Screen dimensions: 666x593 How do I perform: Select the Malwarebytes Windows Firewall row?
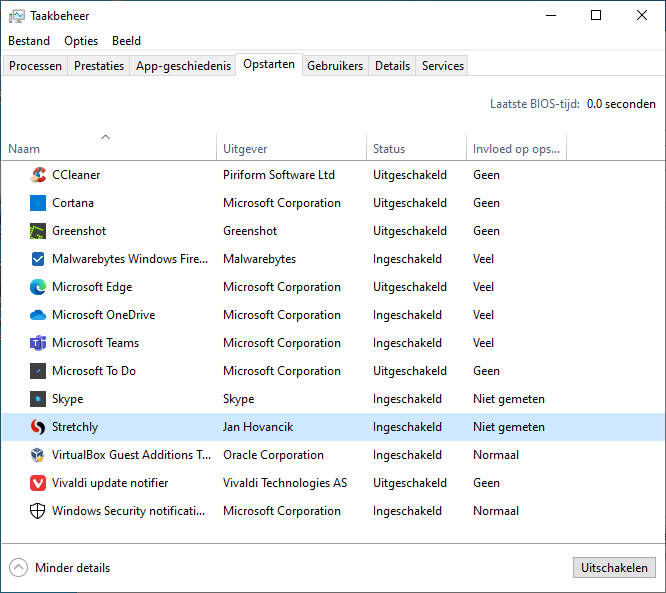click(x=130, y=259)
